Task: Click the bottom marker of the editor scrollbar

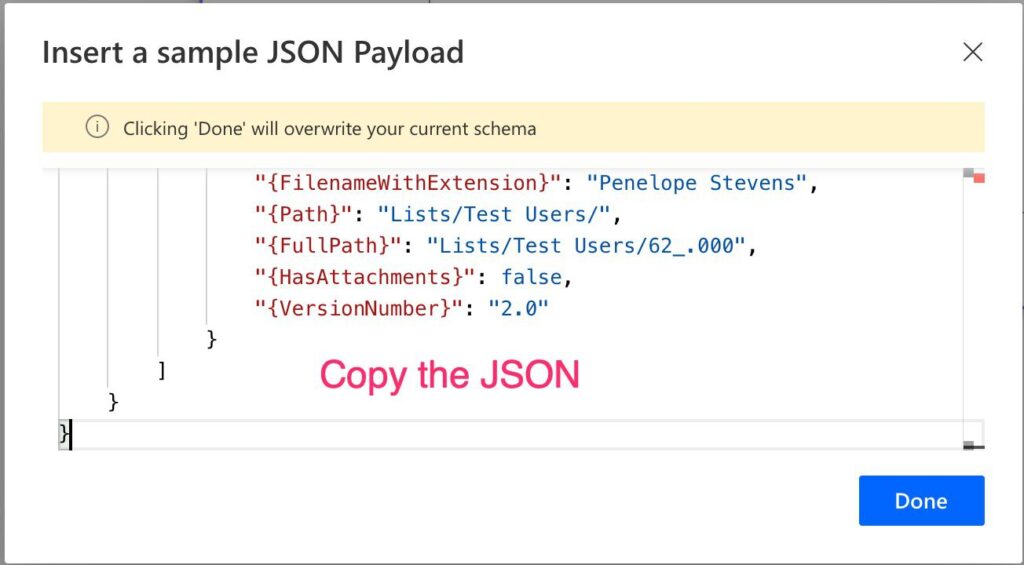Action: tap(974, 446)
